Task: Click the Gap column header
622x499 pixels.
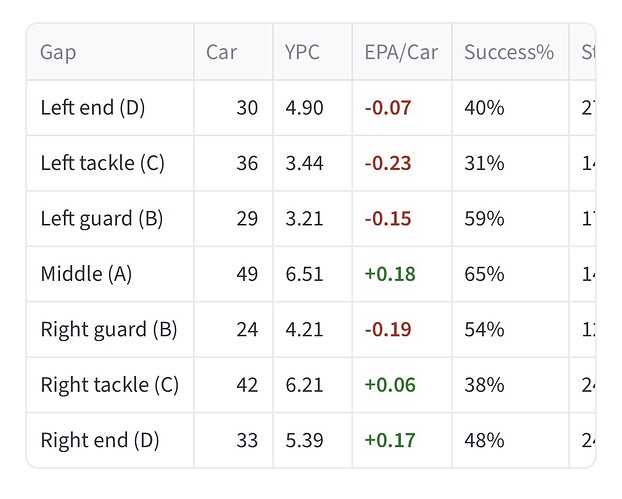Action: (58, 52)
